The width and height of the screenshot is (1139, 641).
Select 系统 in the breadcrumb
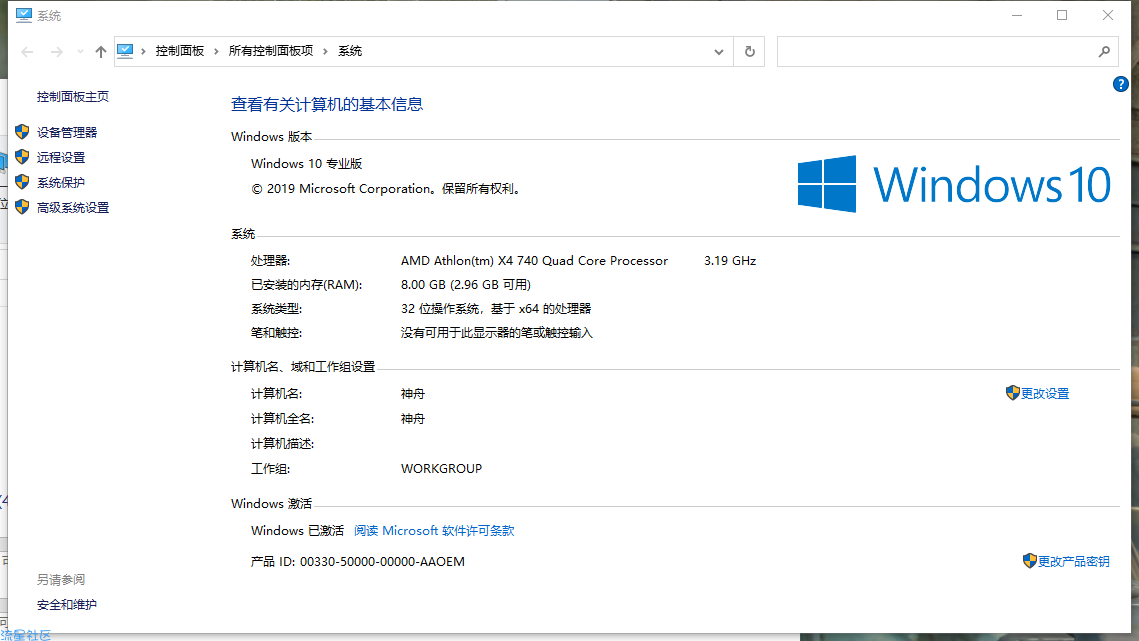[350, 51]
